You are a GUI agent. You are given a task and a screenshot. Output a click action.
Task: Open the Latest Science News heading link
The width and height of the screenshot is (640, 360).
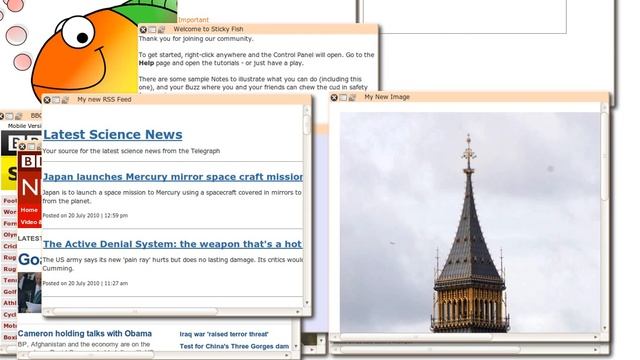(x=113, y=134)
